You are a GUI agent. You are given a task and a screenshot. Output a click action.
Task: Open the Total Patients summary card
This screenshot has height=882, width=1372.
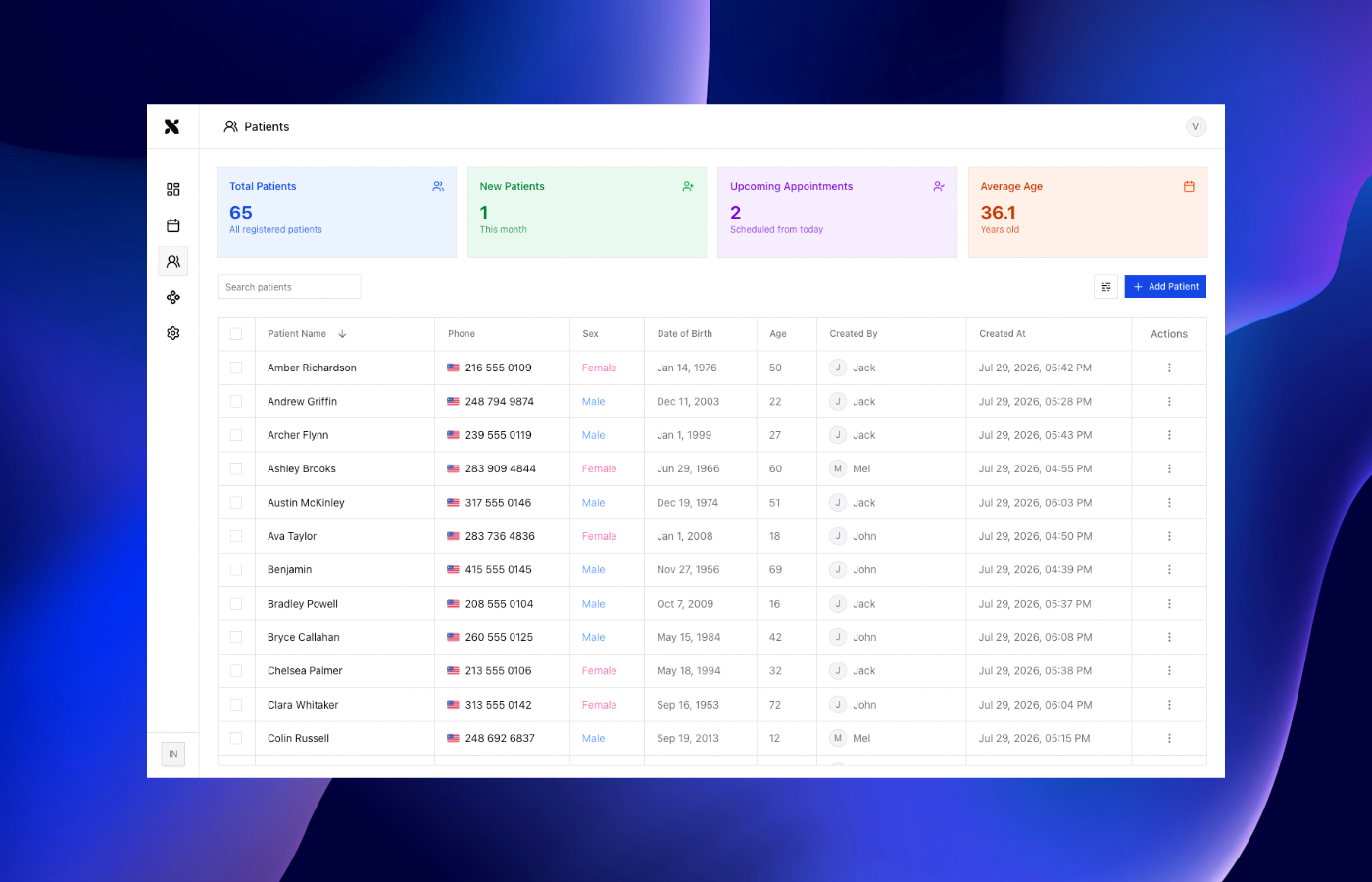[x=336, y=212]
